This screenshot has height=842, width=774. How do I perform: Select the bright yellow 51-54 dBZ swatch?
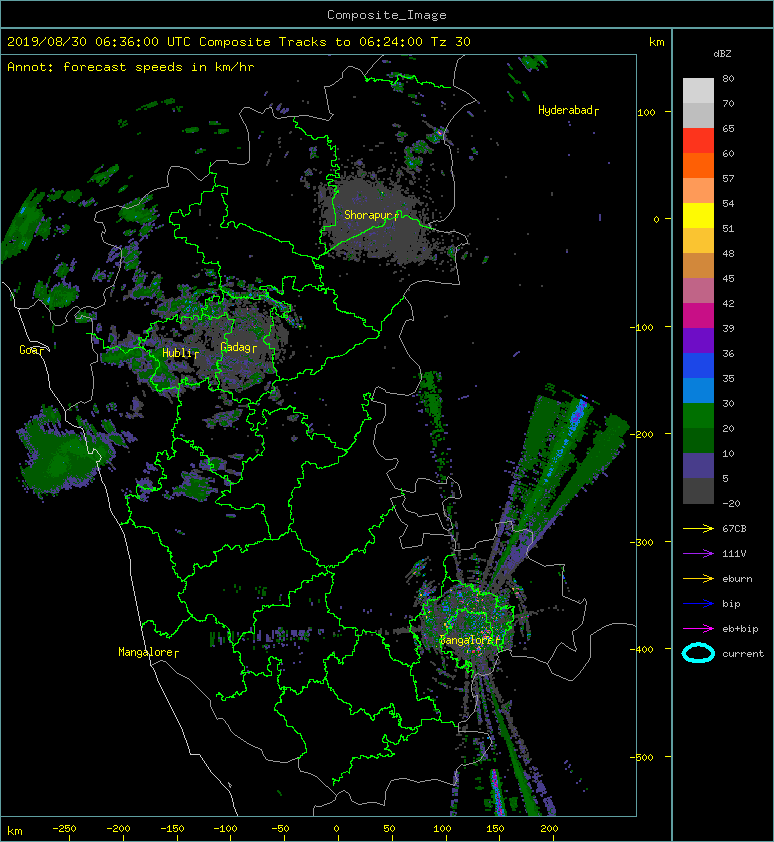pos(698,216)
